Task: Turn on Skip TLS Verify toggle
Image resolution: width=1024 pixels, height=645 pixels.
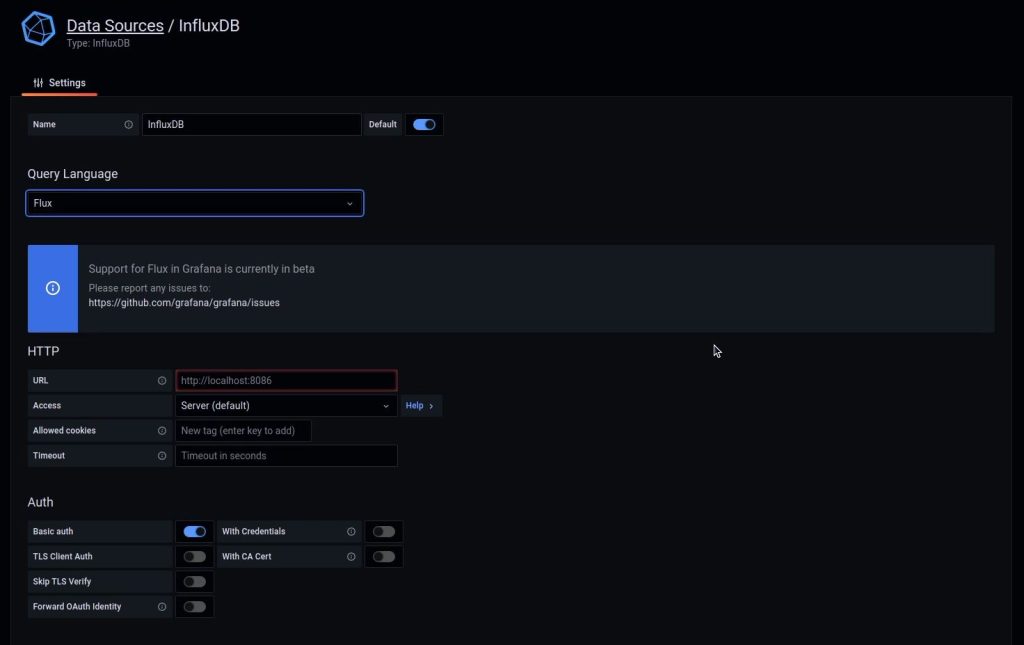Action: pyautogui.click(x=195, y=582)
